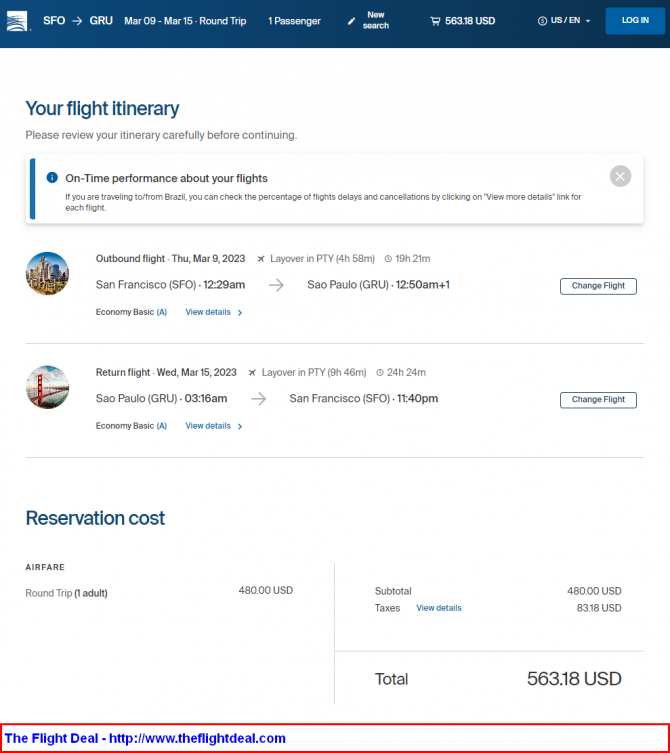The image size is (670, 753).
Task: Click the San Francisco city thumbnail
Action: [x=47, y=273]
